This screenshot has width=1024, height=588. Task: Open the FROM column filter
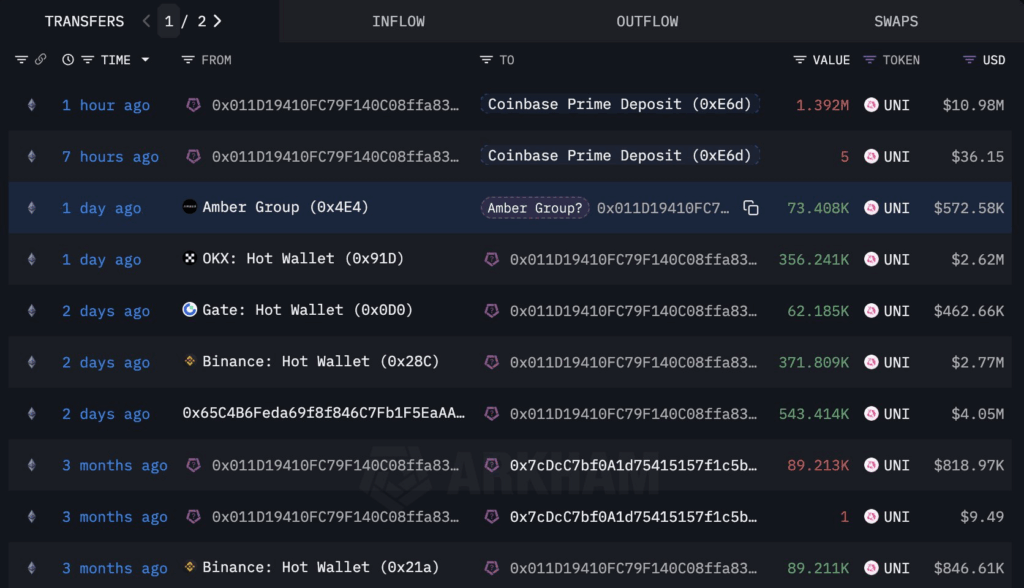[x=187, y=60]
